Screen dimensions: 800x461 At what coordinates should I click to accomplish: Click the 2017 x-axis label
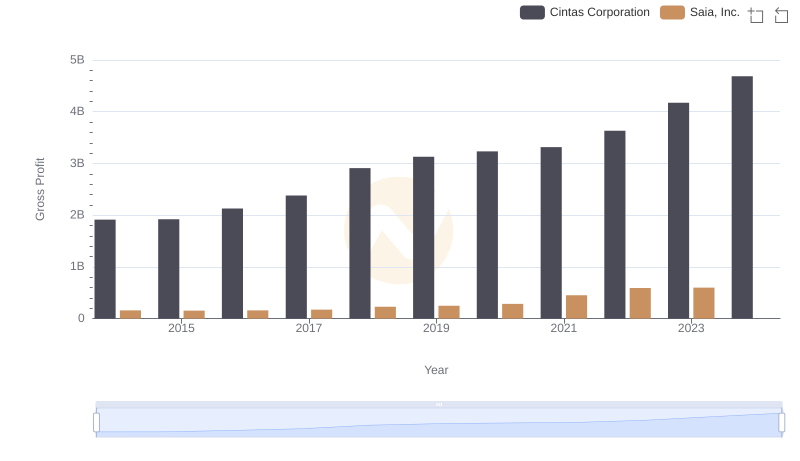click(x=309, y=328)
